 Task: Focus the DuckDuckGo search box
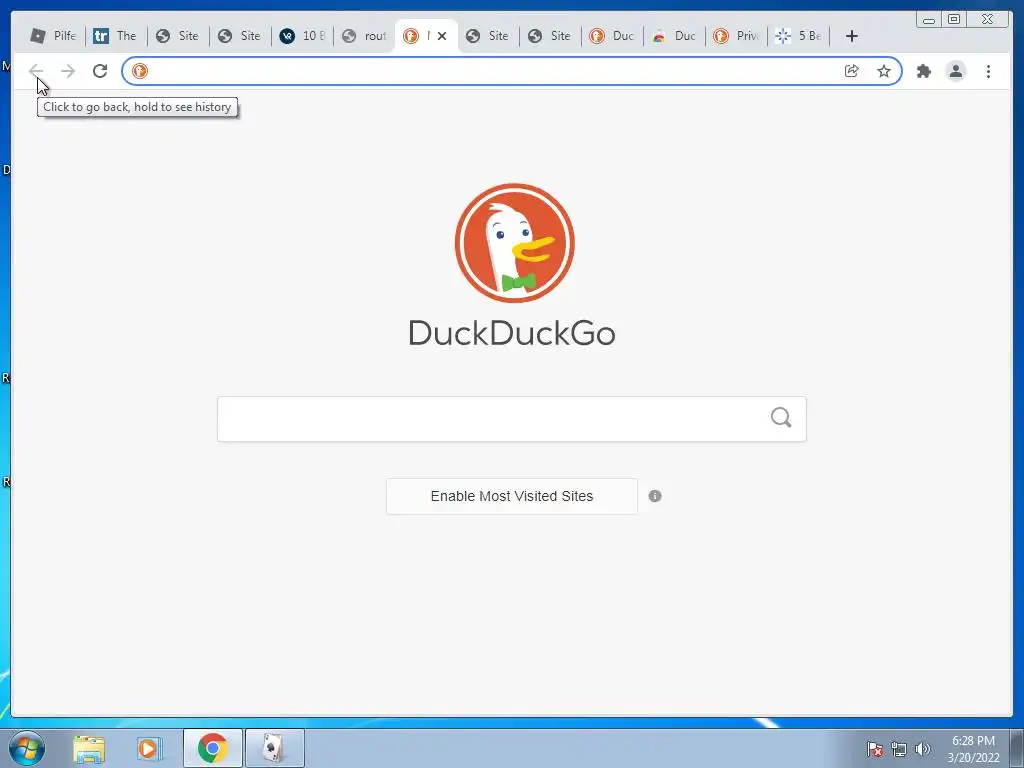[x=512, y=419]
